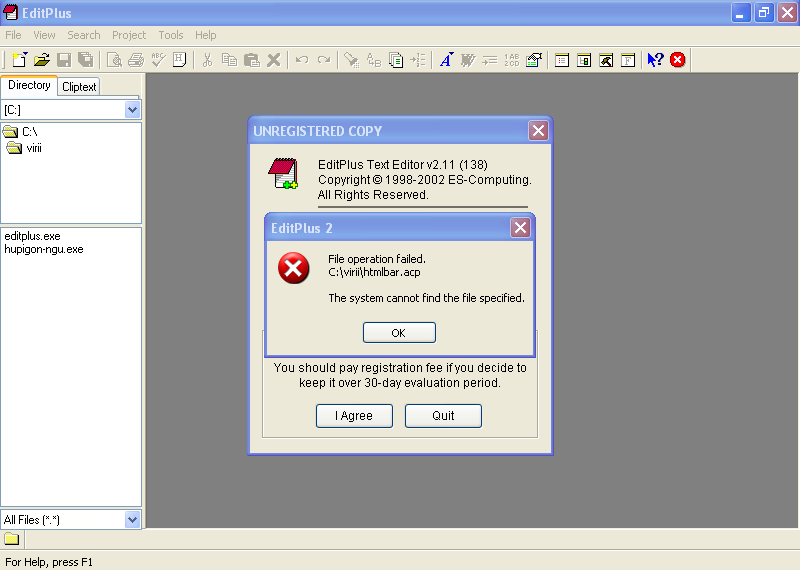Click the Delete X icon beside Paste

(x=273, y=60)
